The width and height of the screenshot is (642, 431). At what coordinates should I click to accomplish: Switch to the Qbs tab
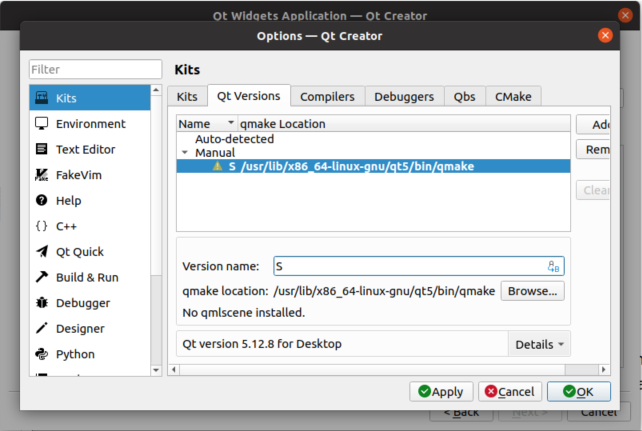pos(465,97)
